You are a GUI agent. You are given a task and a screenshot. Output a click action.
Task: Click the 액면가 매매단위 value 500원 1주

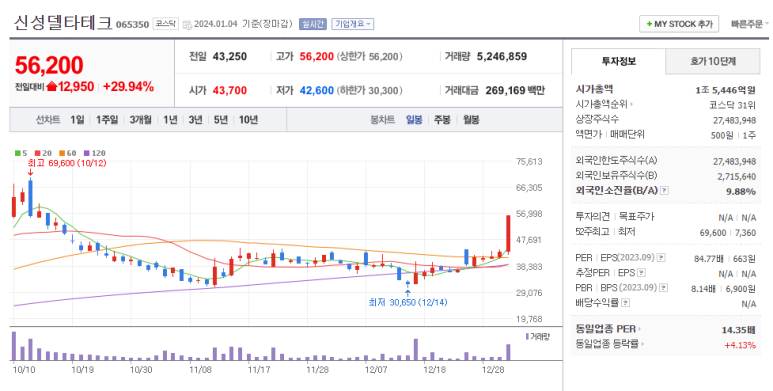[733, 135]
